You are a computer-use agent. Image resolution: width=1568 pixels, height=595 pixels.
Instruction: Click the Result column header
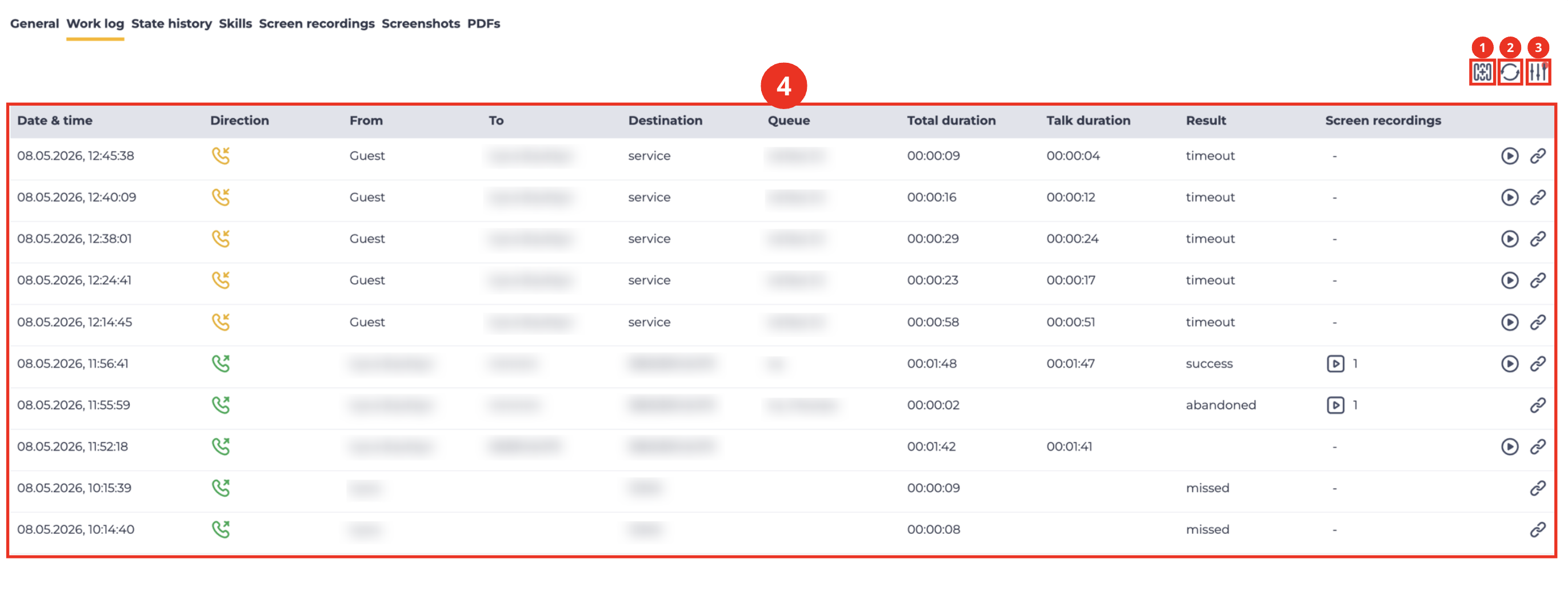[x=1206, y=120]
